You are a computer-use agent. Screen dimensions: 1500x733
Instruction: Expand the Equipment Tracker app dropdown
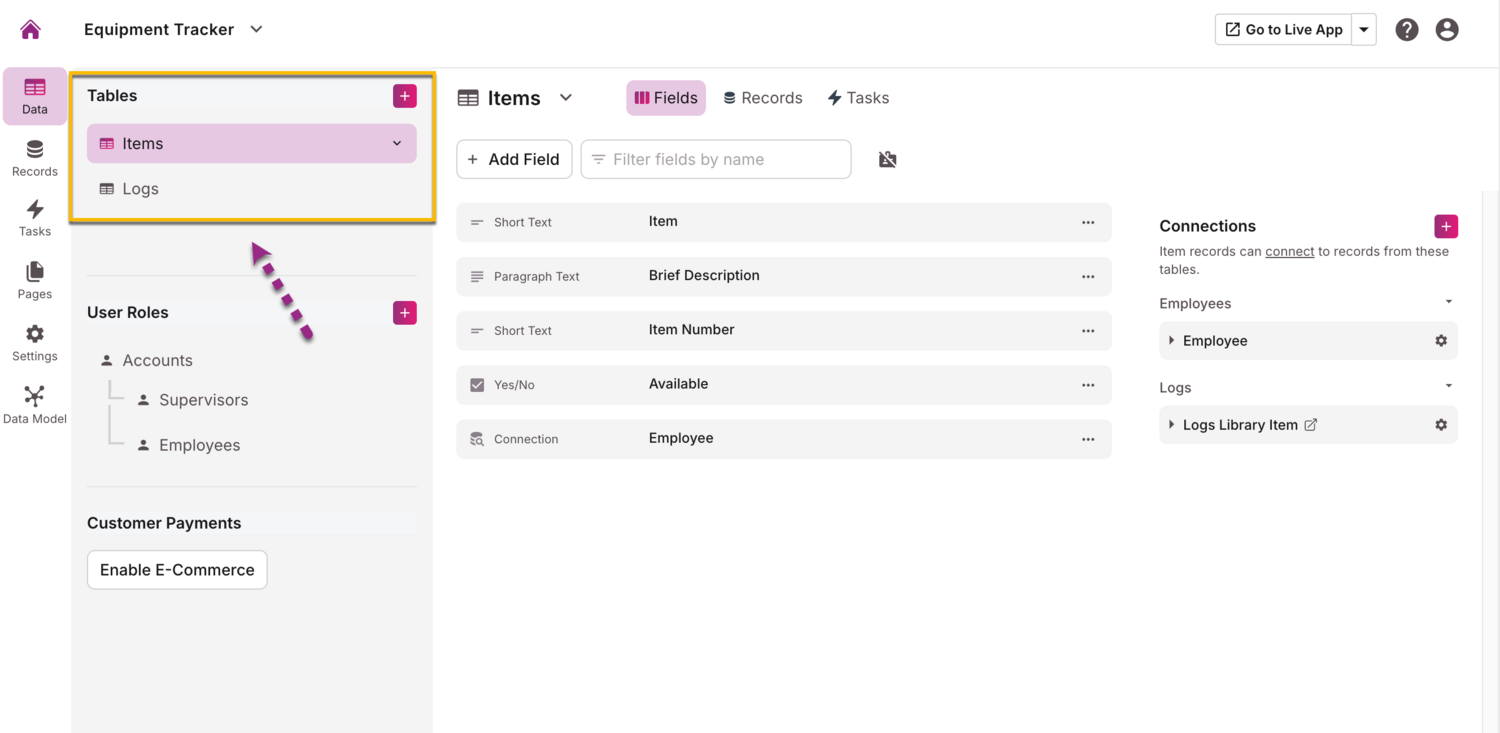(256, 30)
